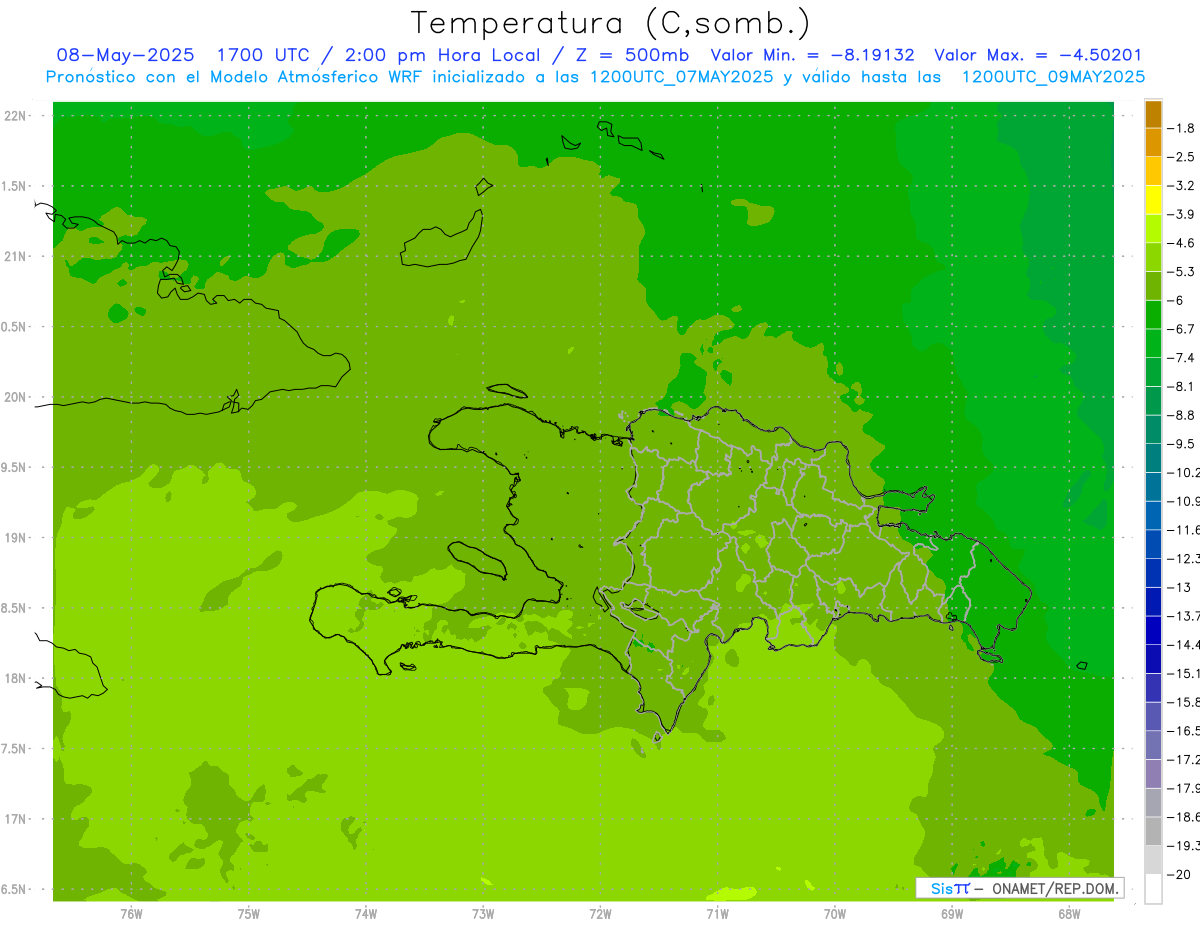Click the '73W' longitude label
Viewport: 1200px width, 927px height.
[x=483, y=914]
